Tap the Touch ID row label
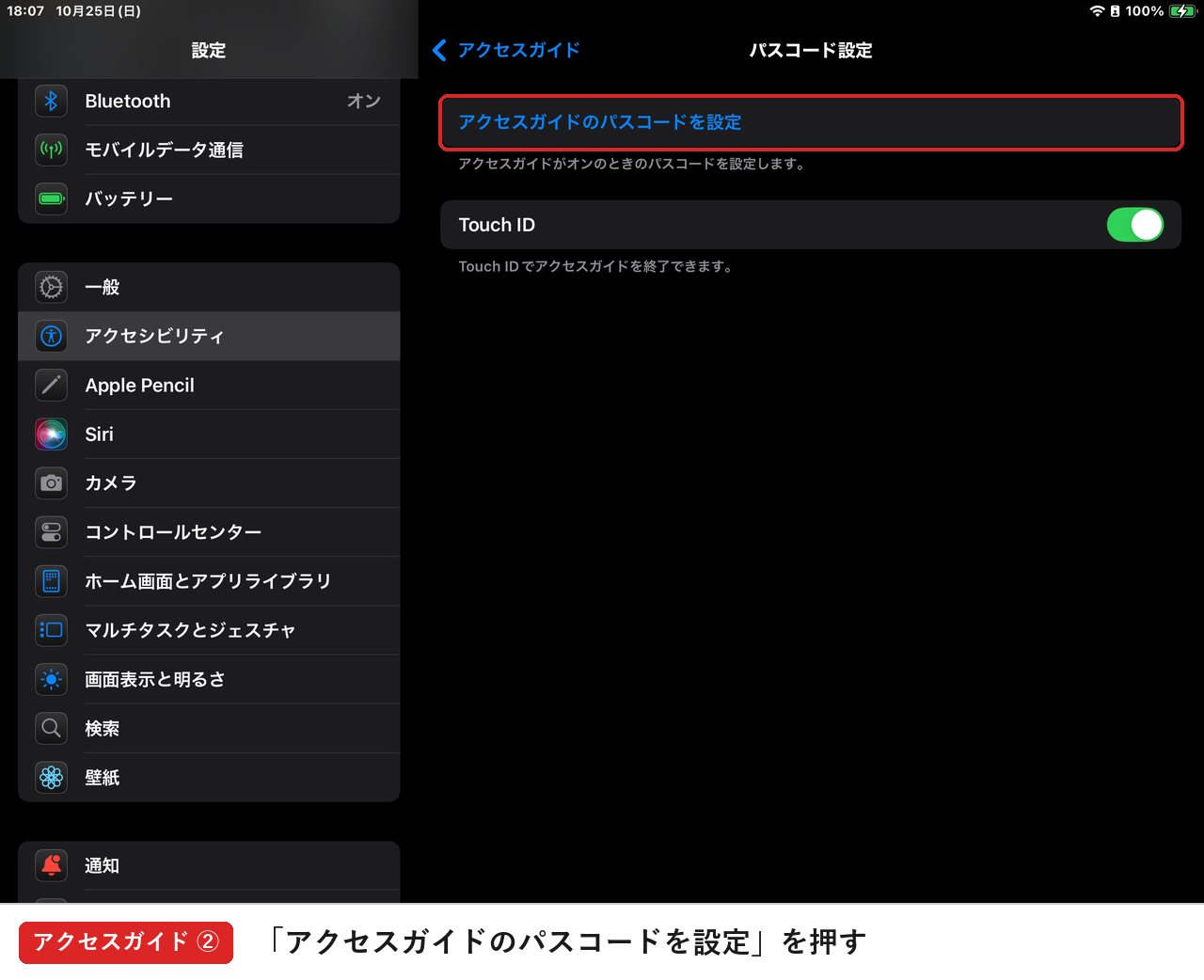Viewport: 1204px width, 980px height. click(497, 225)
